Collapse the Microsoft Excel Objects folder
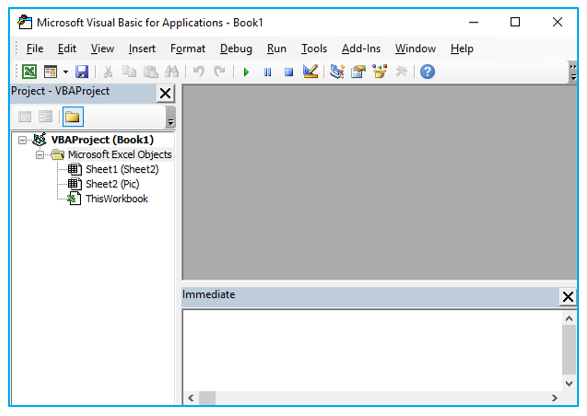Viewport: 587px width, 416px height. pyautogui.click(x=40, y=155)
